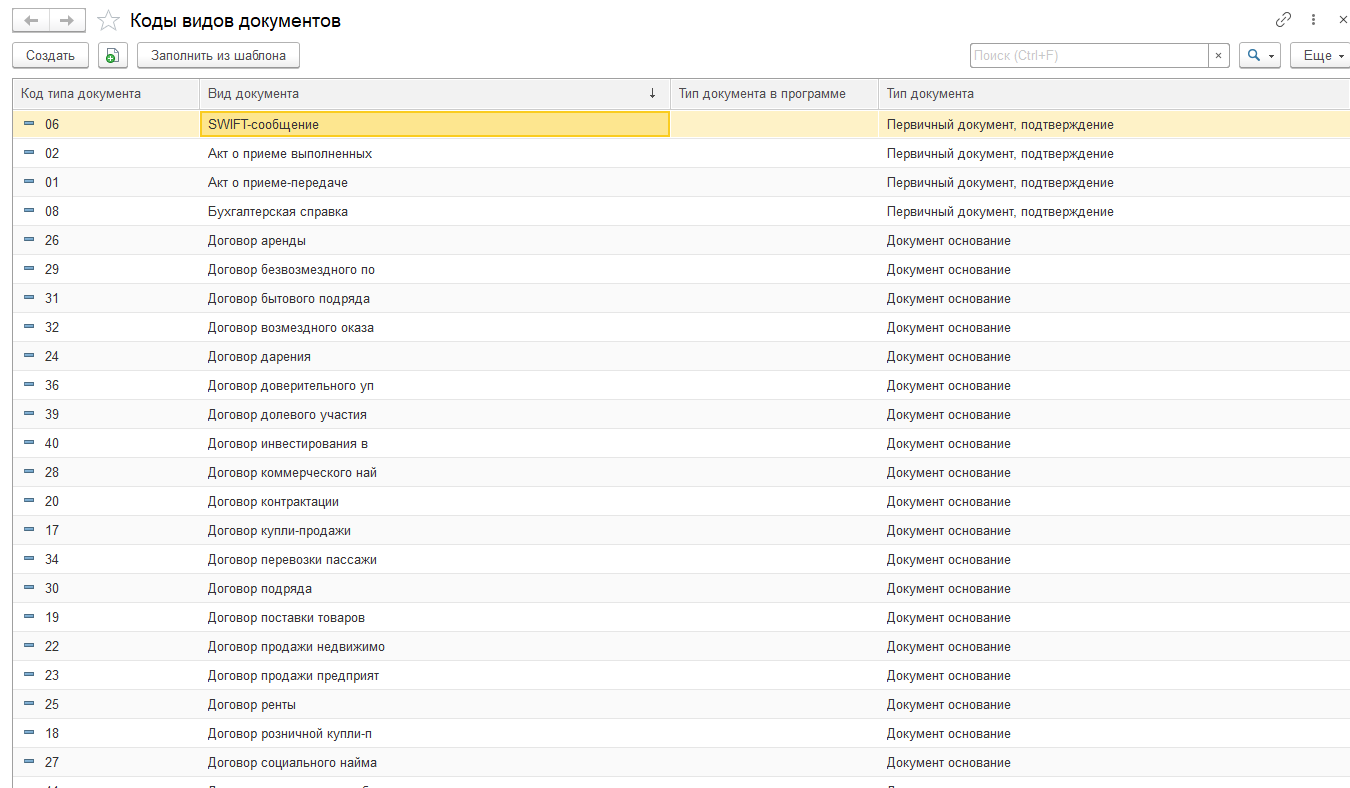
Task: Select Договор перевозки пассажи row
Action: click(x=681, y=559)
